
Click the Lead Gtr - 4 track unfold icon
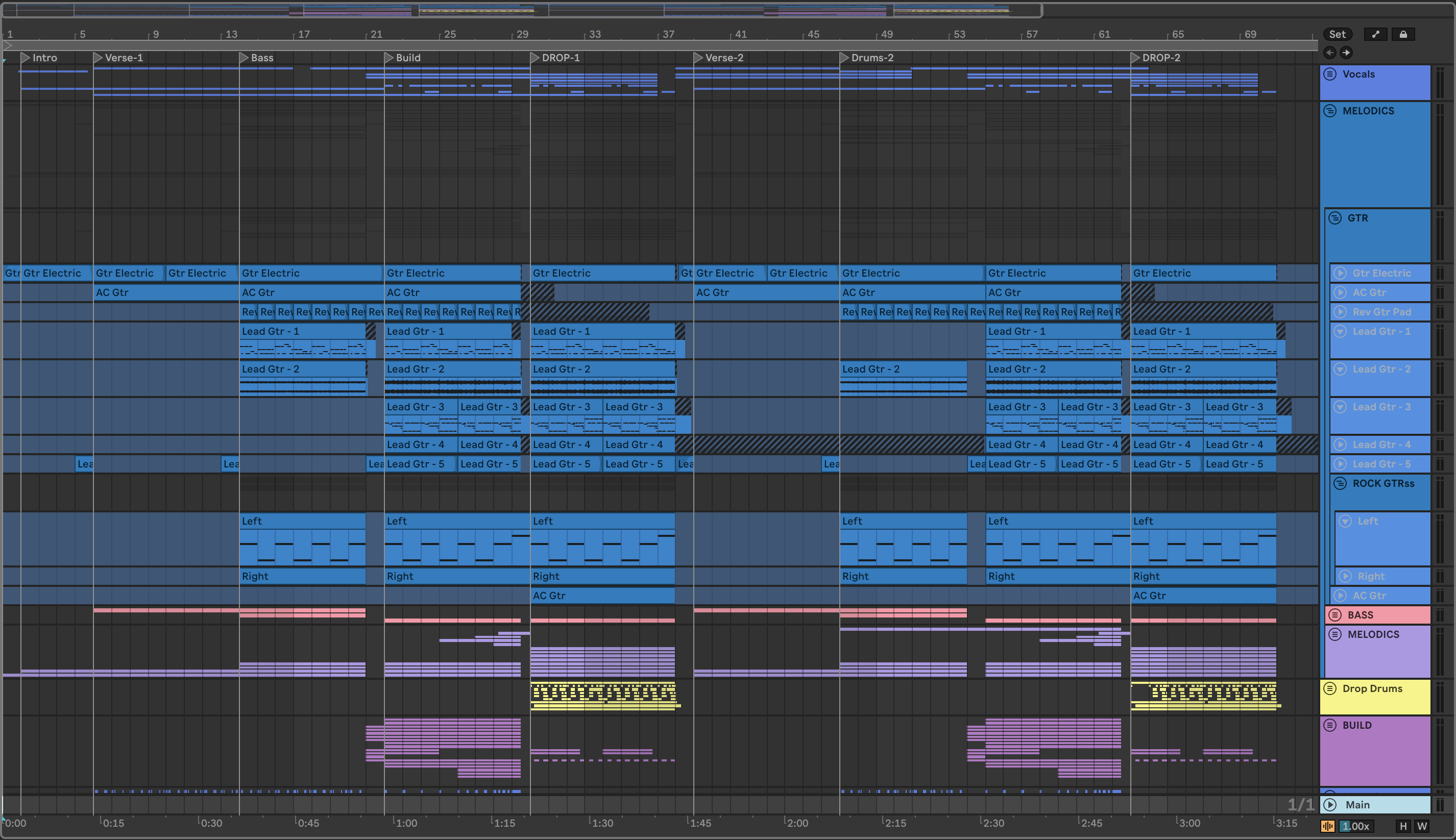coord(1341,444)
